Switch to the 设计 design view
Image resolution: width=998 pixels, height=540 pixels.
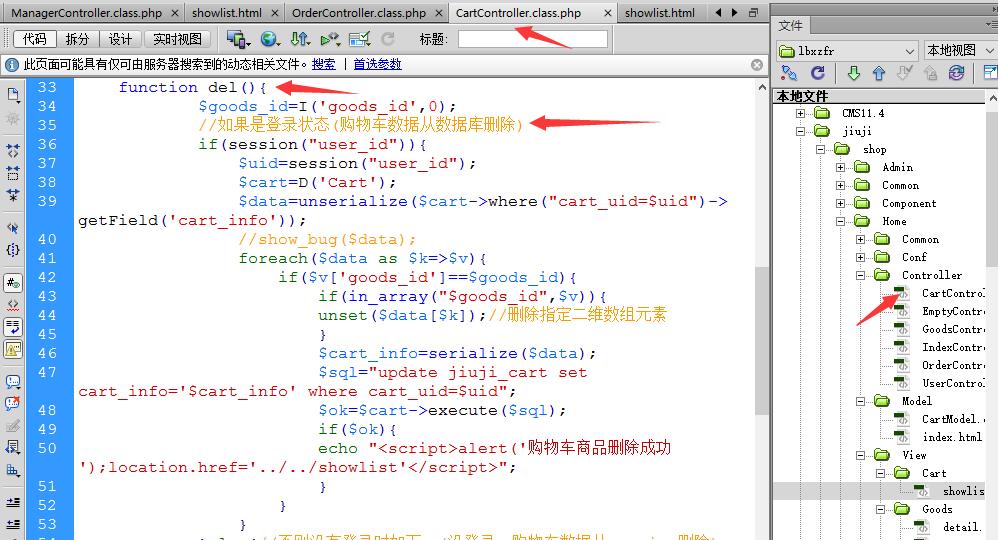pos(120,39)
